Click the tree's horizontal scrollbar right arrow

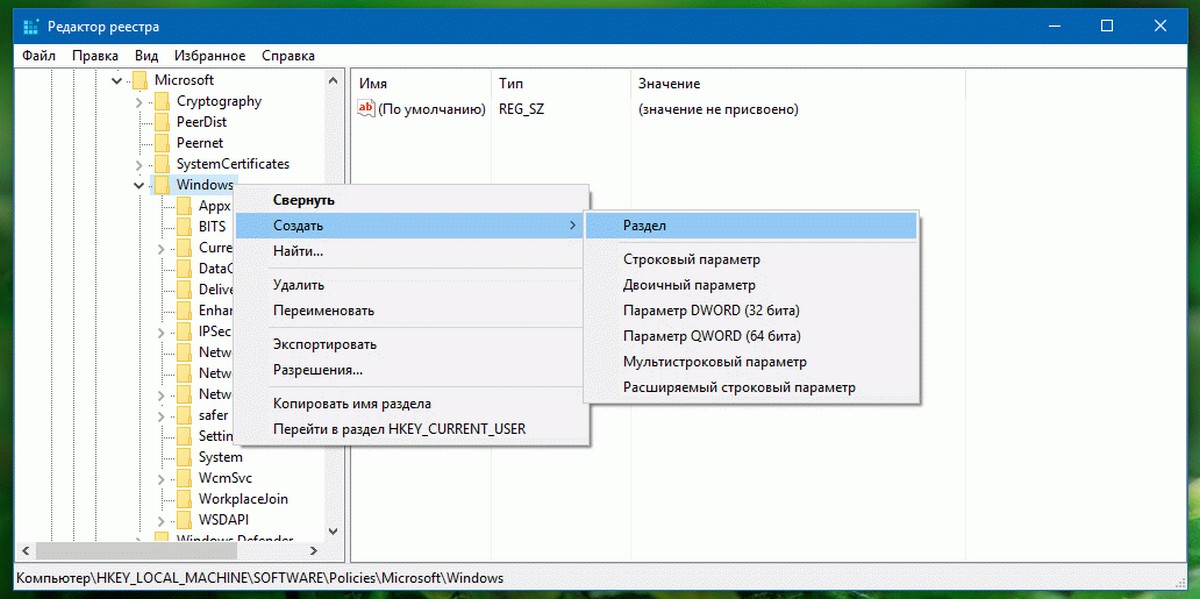(x=312, y=550)
